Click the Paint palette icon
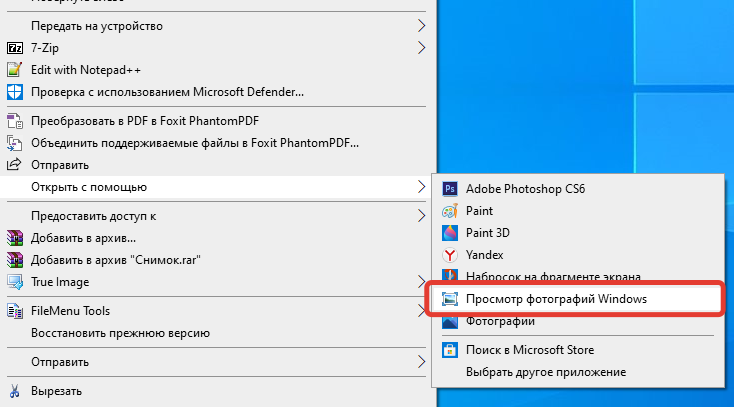The image size is (734, 407). 450,211
